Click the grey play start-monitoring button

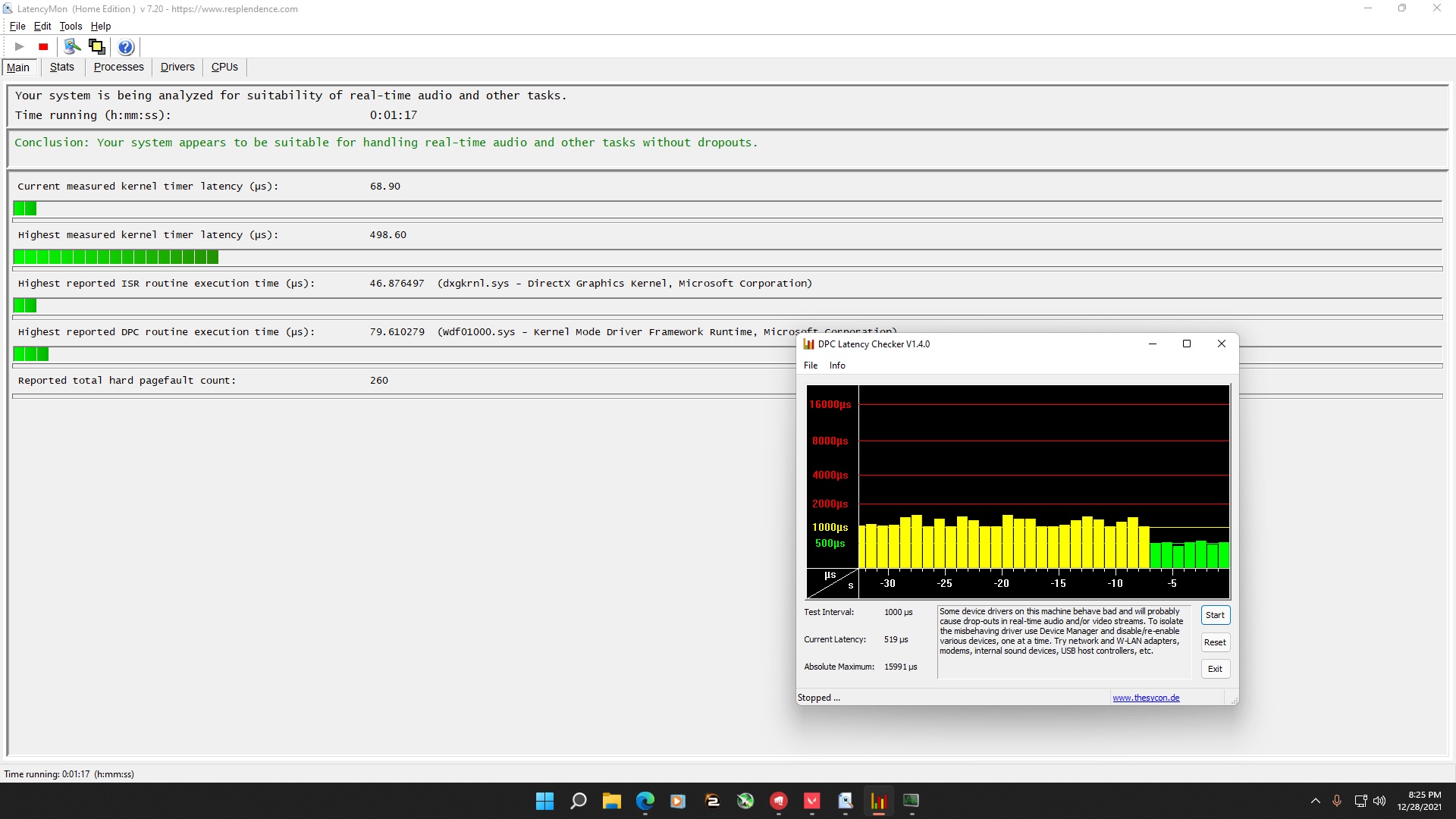[x=20, y=47]
